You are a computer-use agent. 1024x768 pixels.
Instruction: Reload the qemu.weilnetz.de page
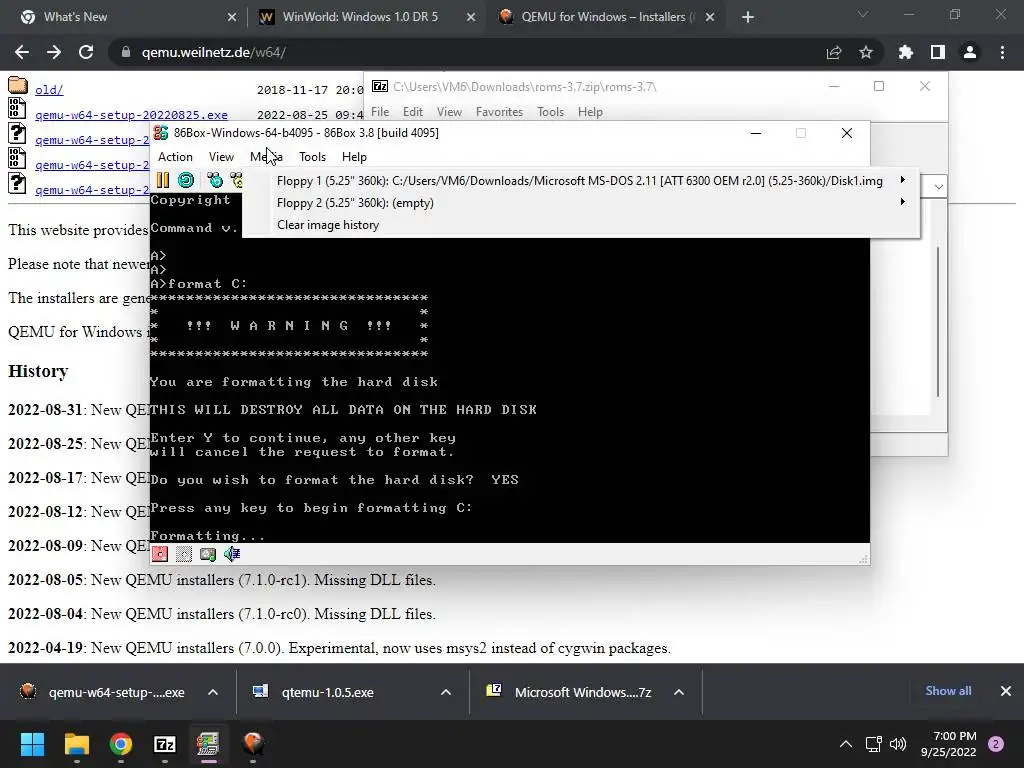point(86,52)
